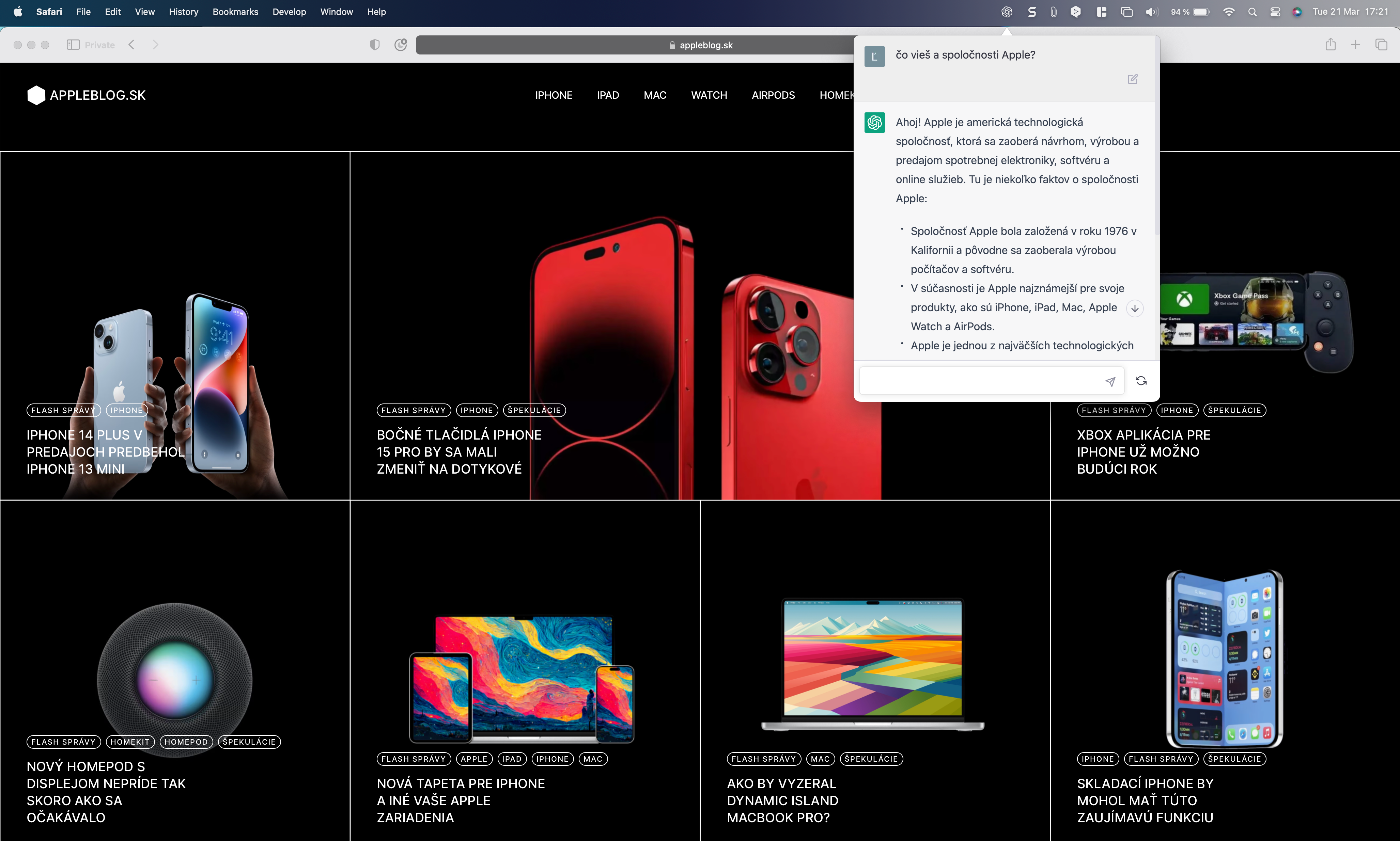Viewport: 1400px width, 841px height.
Task: Read the Nový HomePod s displejom article
Action: click(x=106, y=792)
